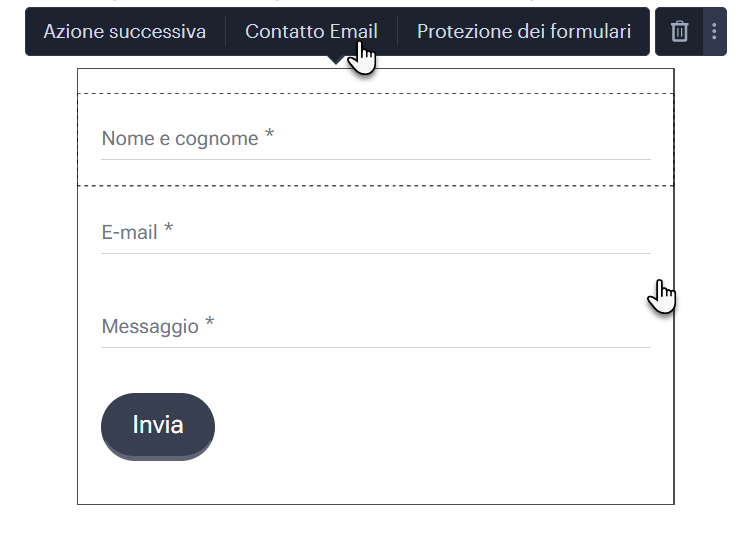Open Protezione dei formulari settings
This screenshot has height=544, width=753.
click(x=523, y=32)
